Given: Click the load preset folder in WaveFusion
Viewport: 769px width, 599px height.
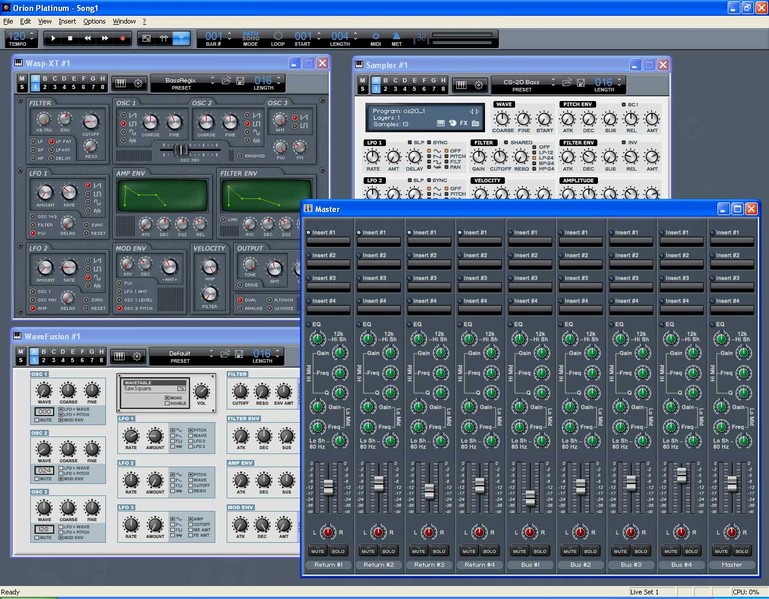Looking at the screenshot, I should pyautogui.click(x=227, y=355).
